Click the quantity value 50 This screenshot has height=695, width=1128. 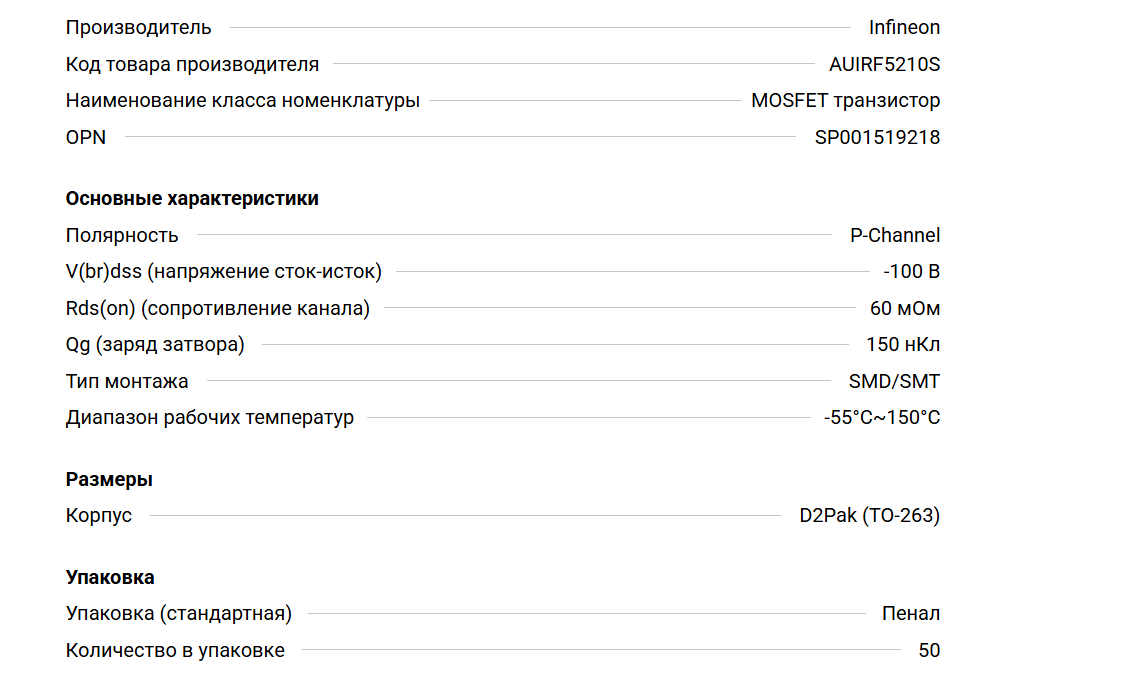[x=929, y=651]
